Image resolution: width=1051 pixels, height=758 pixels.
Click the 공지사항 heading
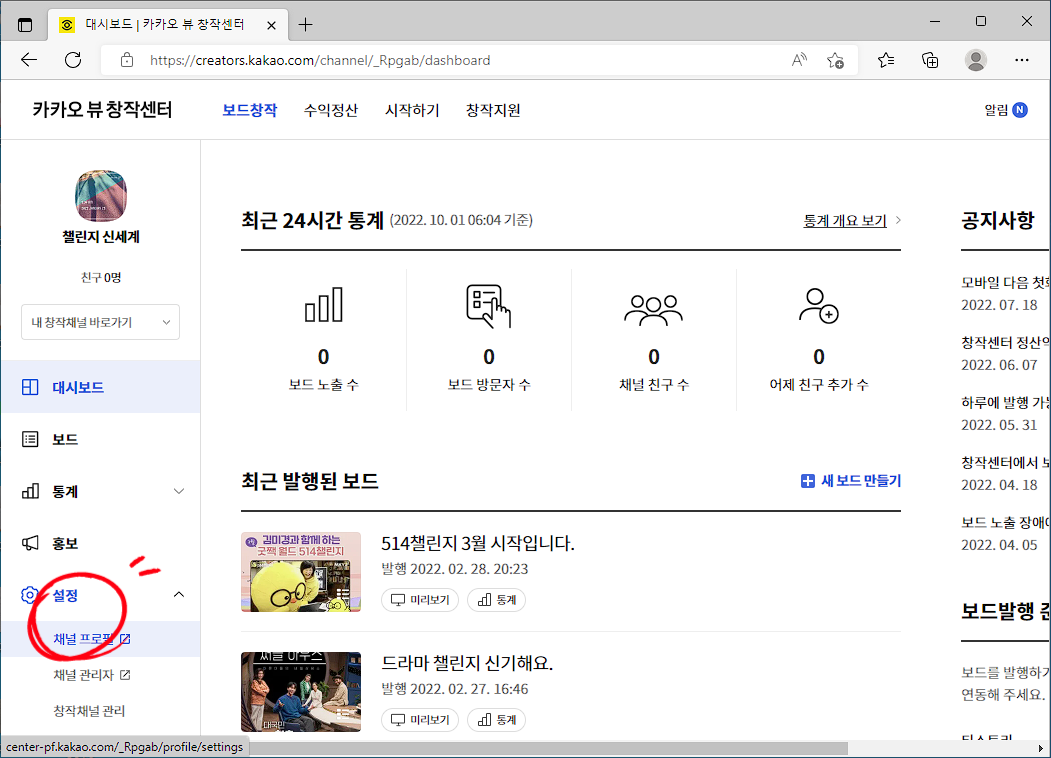coord(998,220)
